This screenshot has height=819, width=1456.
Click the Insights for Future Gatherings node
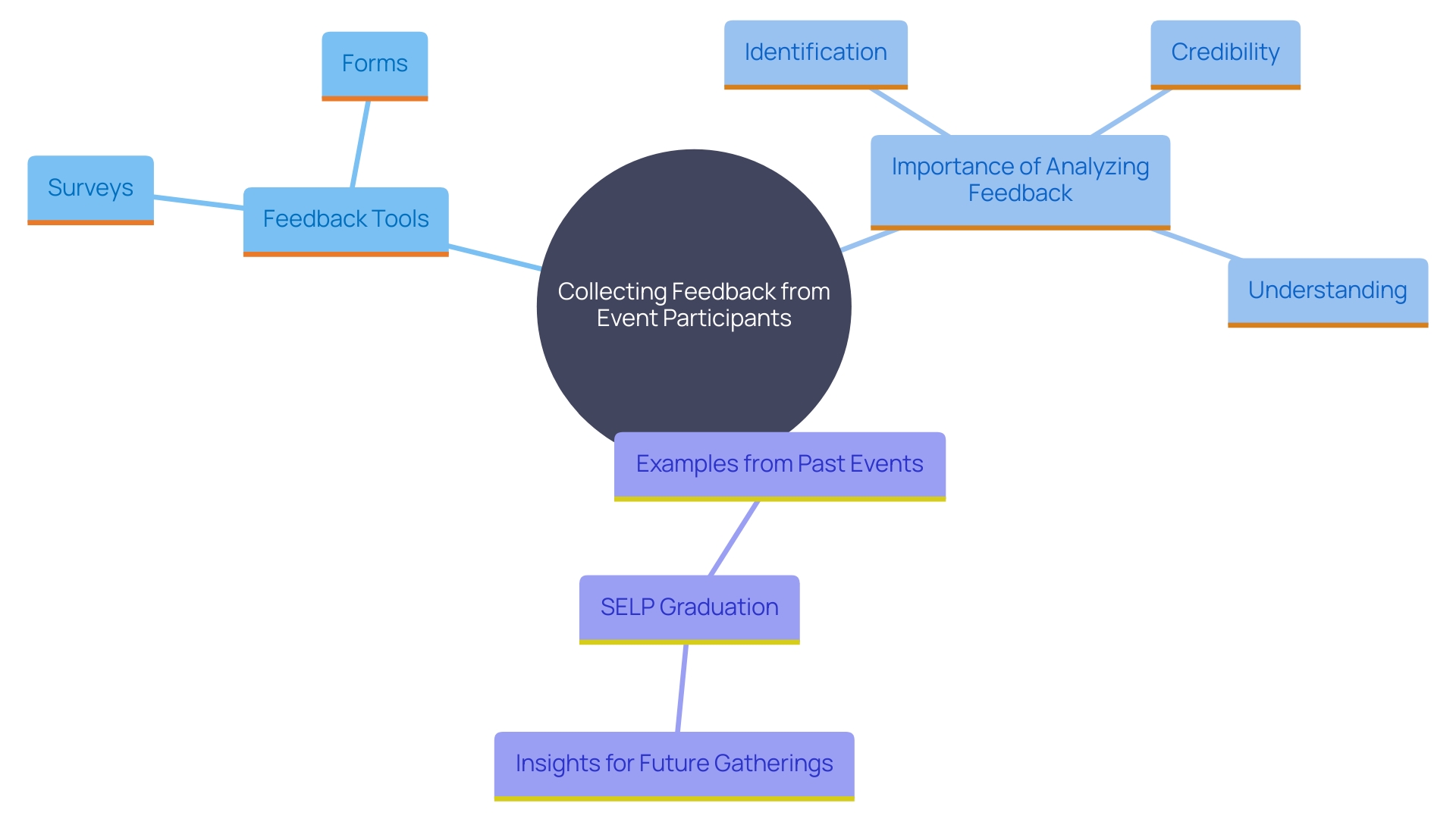pos(668,762)
